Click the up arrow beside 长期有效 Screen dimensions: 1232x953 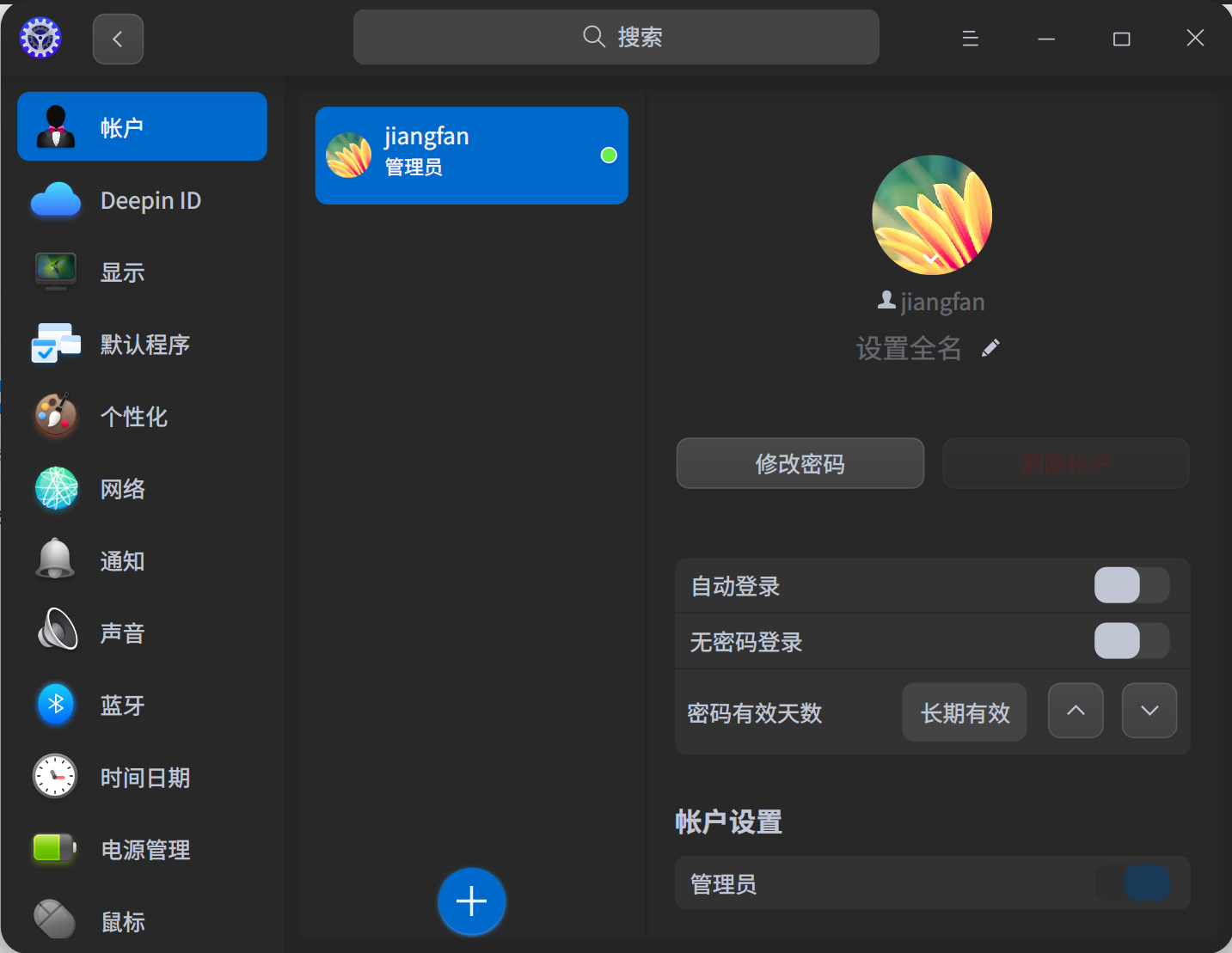pyautogui.click(x=1076, y=711)
